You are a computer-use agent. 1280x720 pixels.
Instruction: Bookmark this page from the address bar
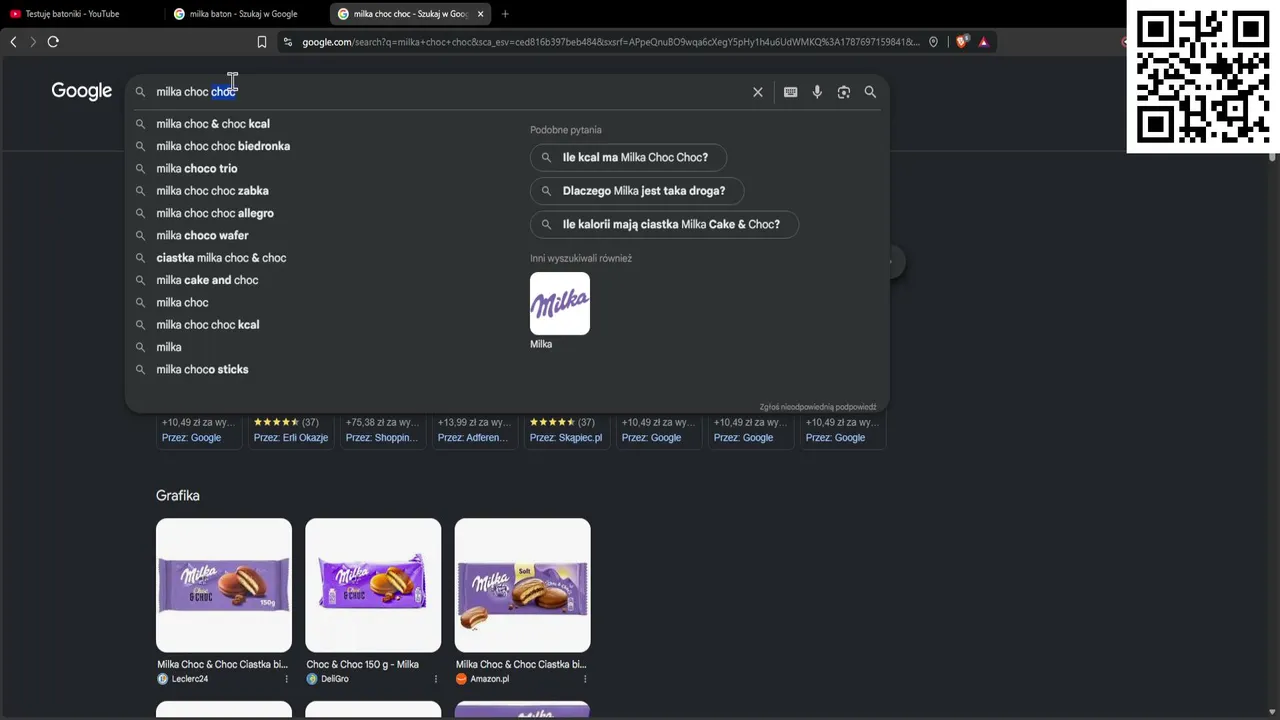[262, 42]
